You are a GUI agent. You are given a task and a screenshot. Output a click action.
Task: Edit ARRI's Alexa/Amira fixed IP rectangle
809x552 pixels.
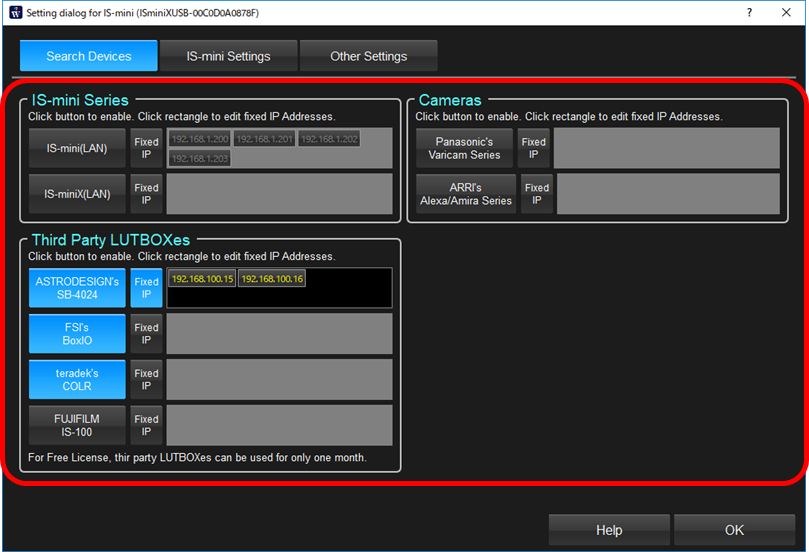coord(668,194)
